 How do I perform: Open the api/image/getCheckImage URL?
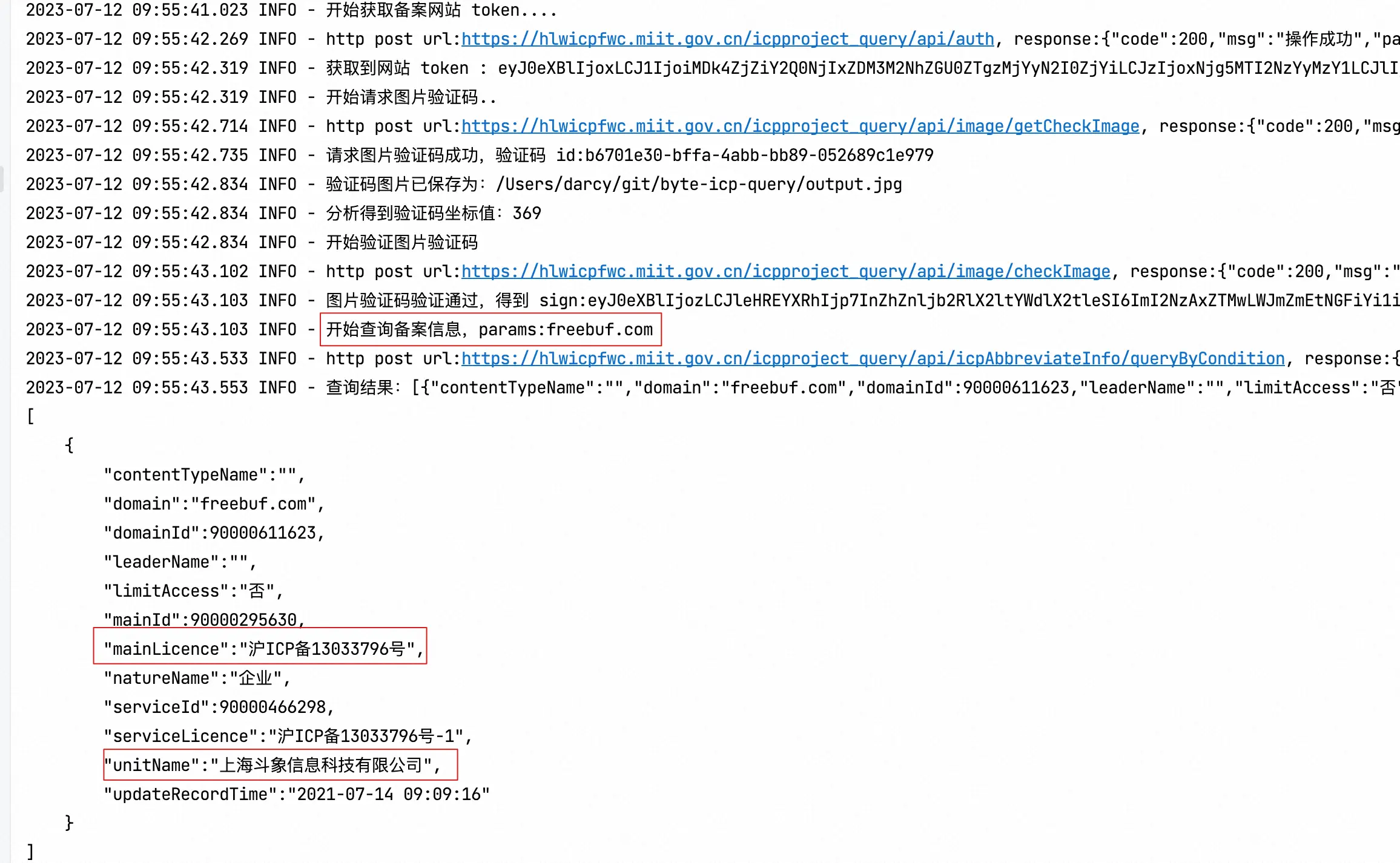tap(801, 126)
